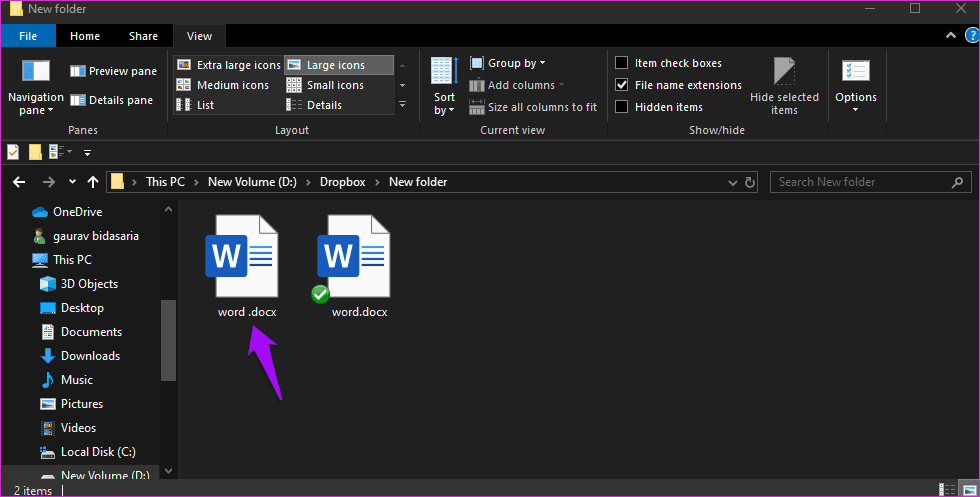The image size is (980, 497).
Task: Open address bar history dropdown
Action: pyautogui.click(x=732, y=183)
